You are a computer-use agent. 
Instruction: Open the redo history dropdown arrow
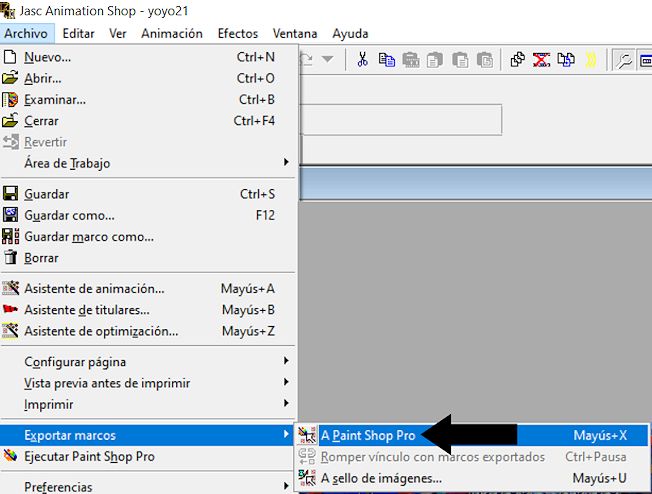(x=328, y=59)
